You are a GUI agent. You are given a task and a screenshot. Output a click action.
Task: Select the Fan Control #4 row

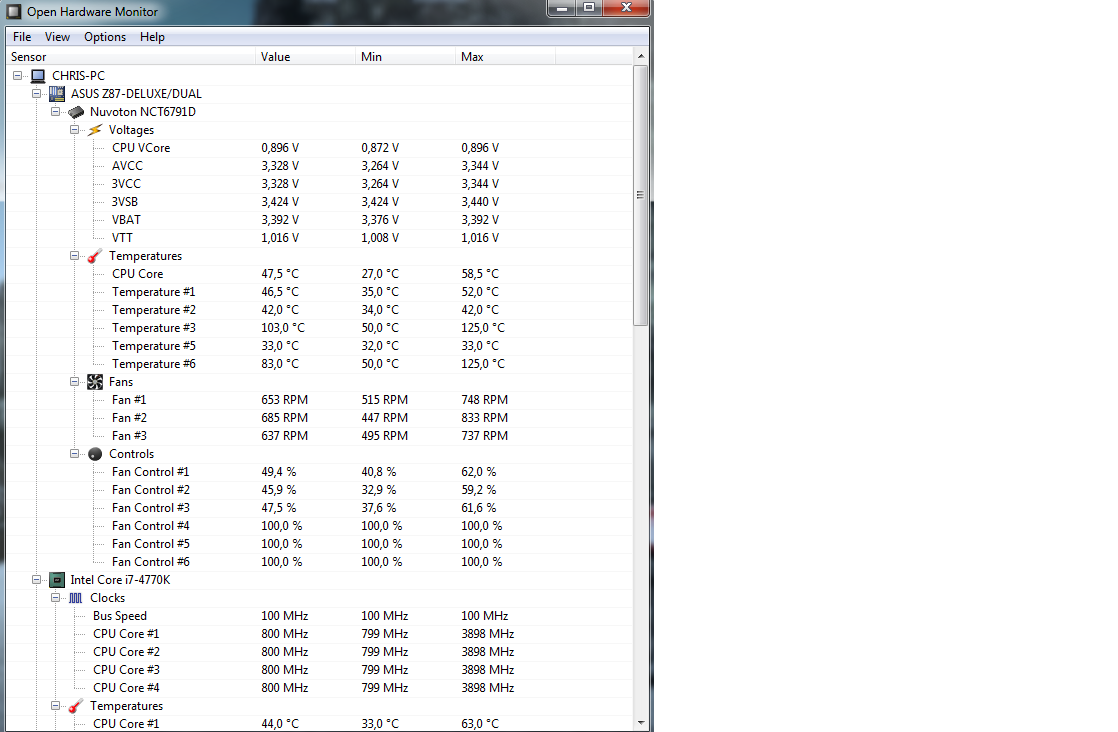319,526
